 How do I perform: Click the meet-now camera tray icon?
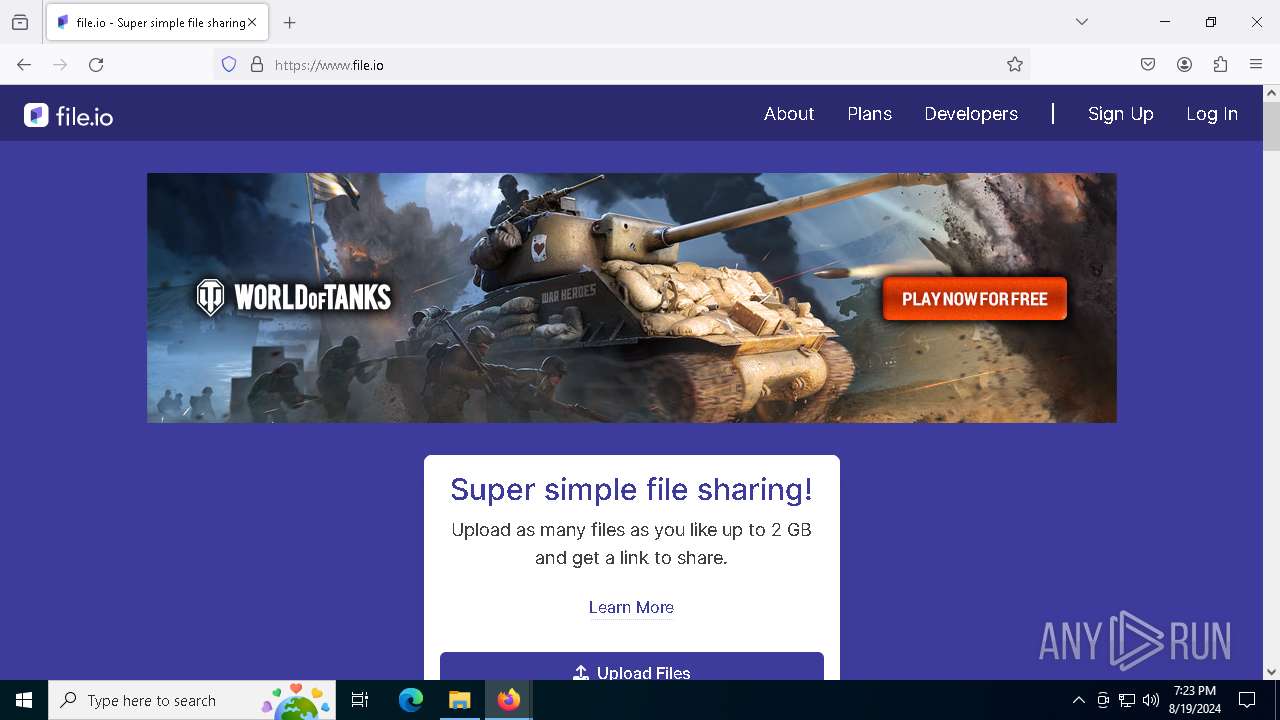click(x=1103, y=700)
